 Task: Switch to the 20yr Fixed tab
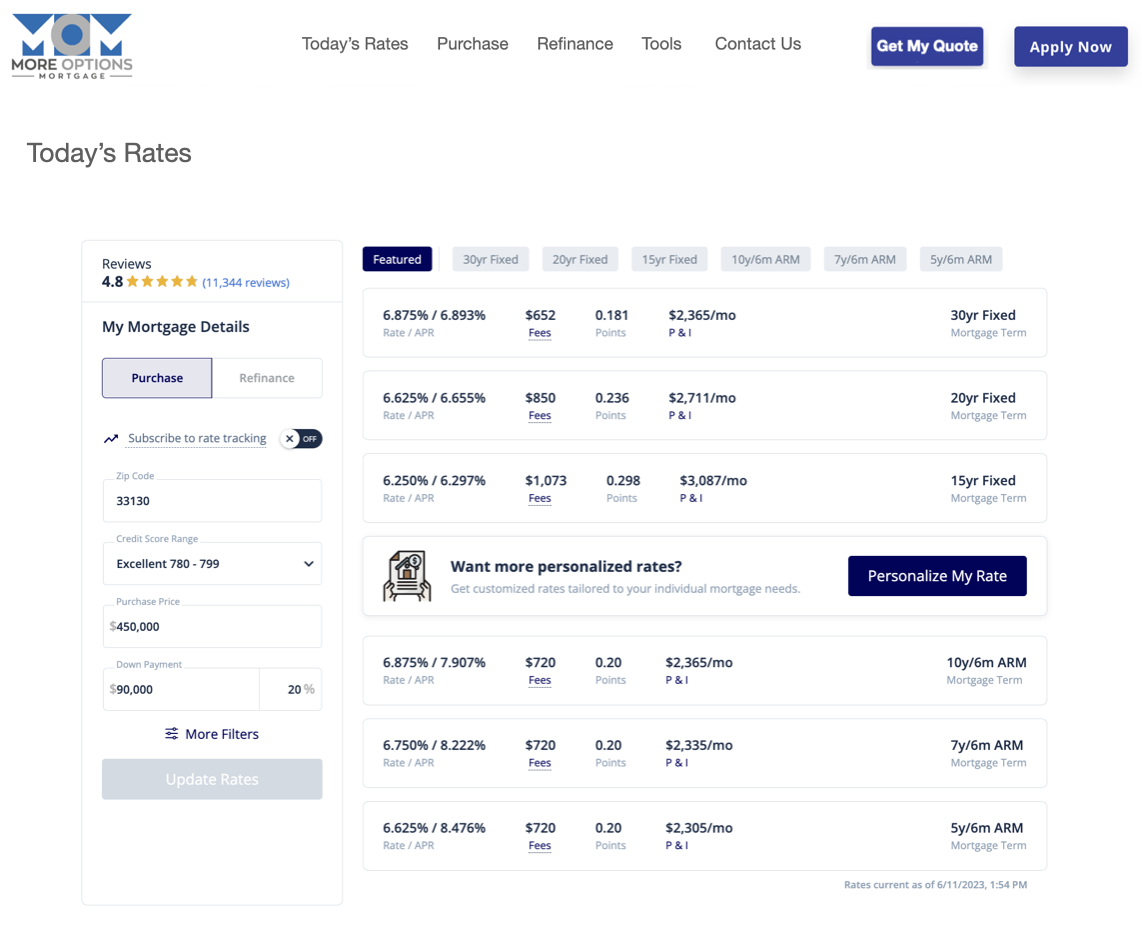(580, 259)
